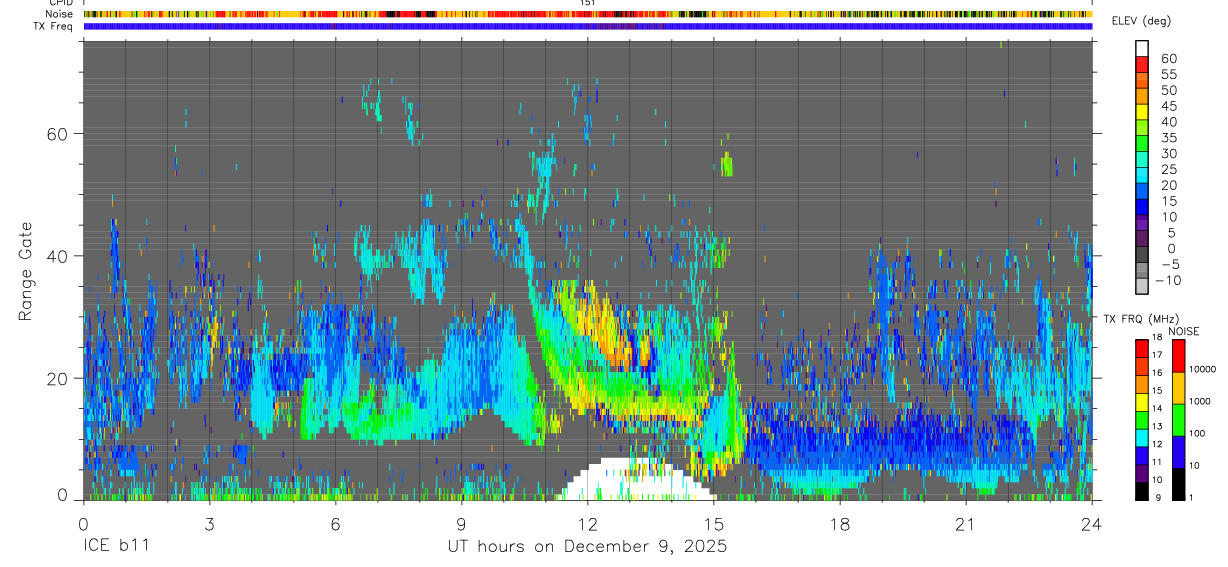Select the red top segment of TX FRQ bar
1228x567 pixels.
(x=1142, y=348)
